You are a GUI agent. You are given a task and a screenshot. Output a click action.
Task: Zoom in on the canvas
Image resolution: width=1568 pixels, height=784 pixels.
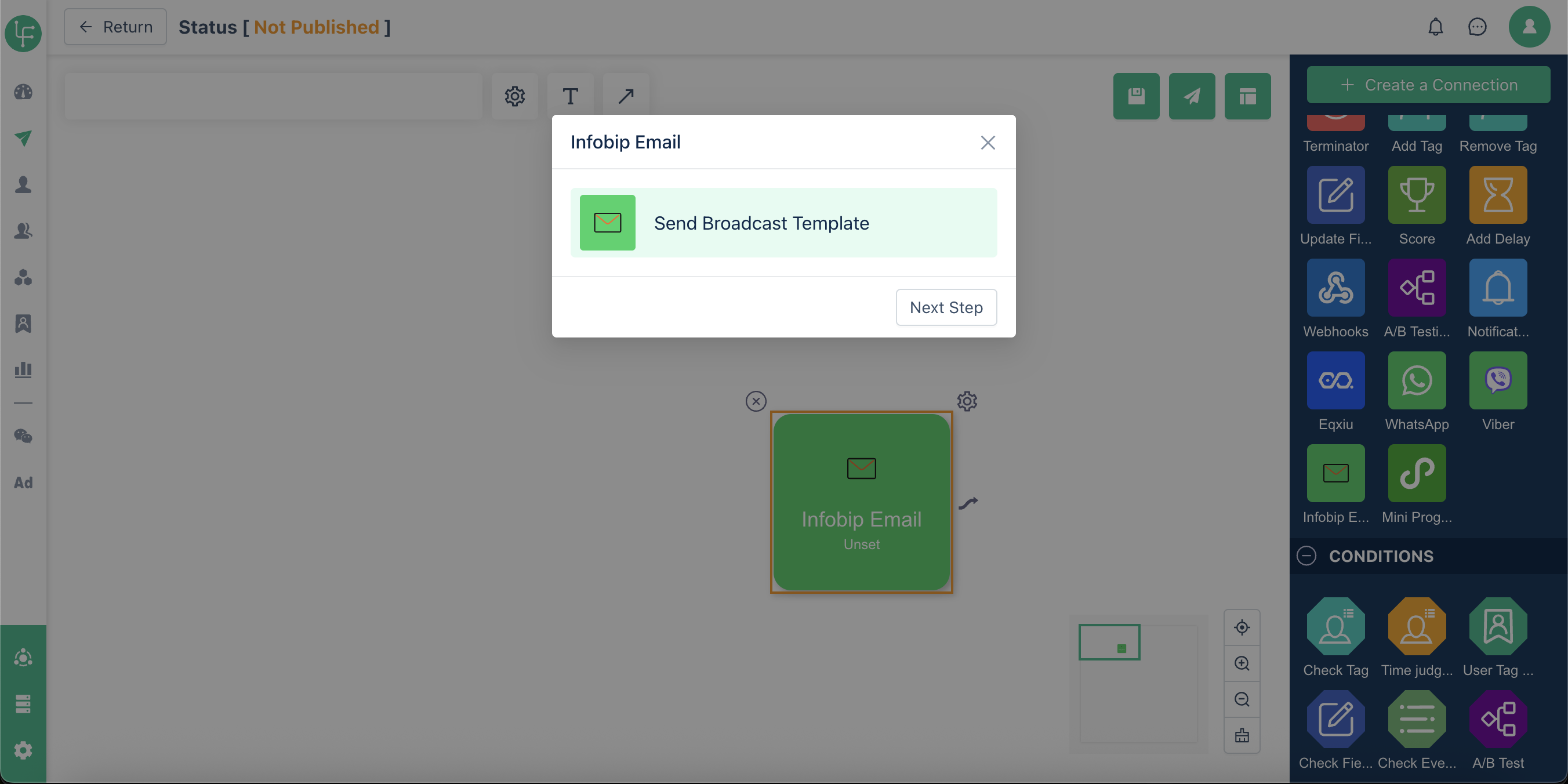click(x=1242, y=663)
